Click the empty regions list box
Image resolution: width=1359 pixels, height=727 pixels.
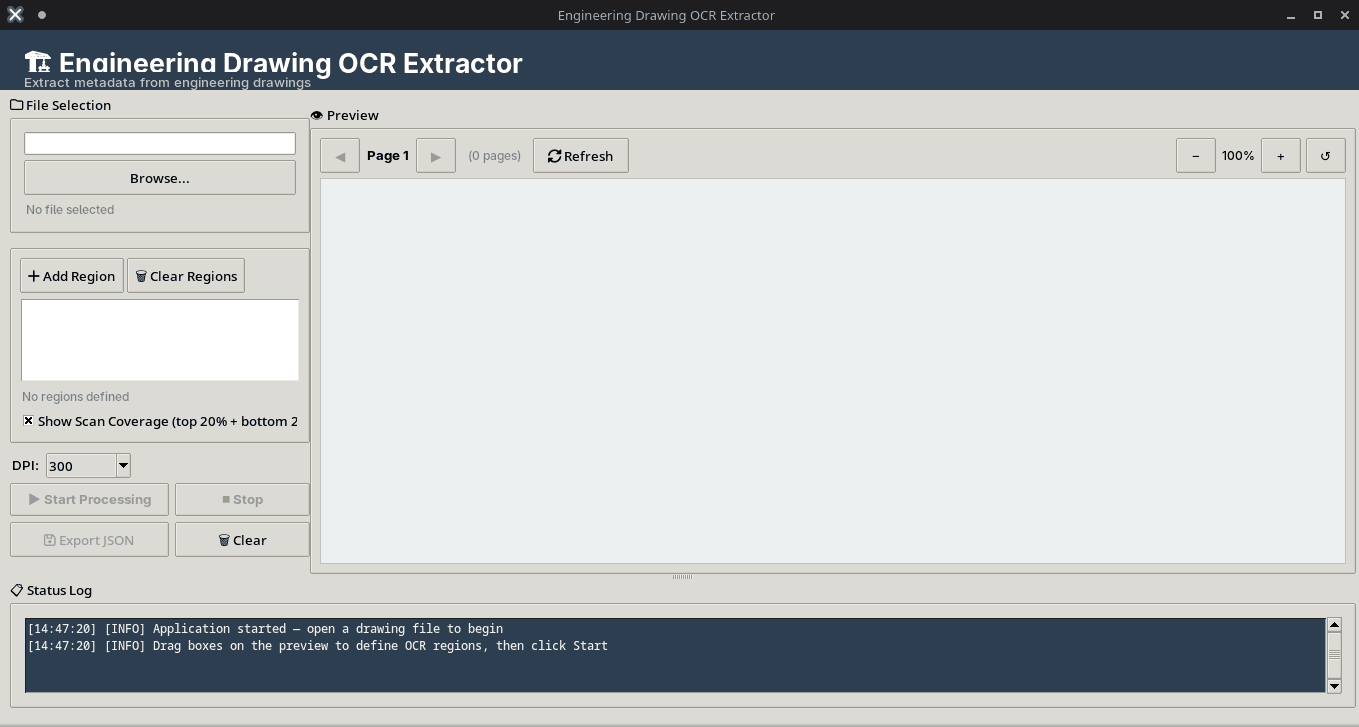point(160,340)
